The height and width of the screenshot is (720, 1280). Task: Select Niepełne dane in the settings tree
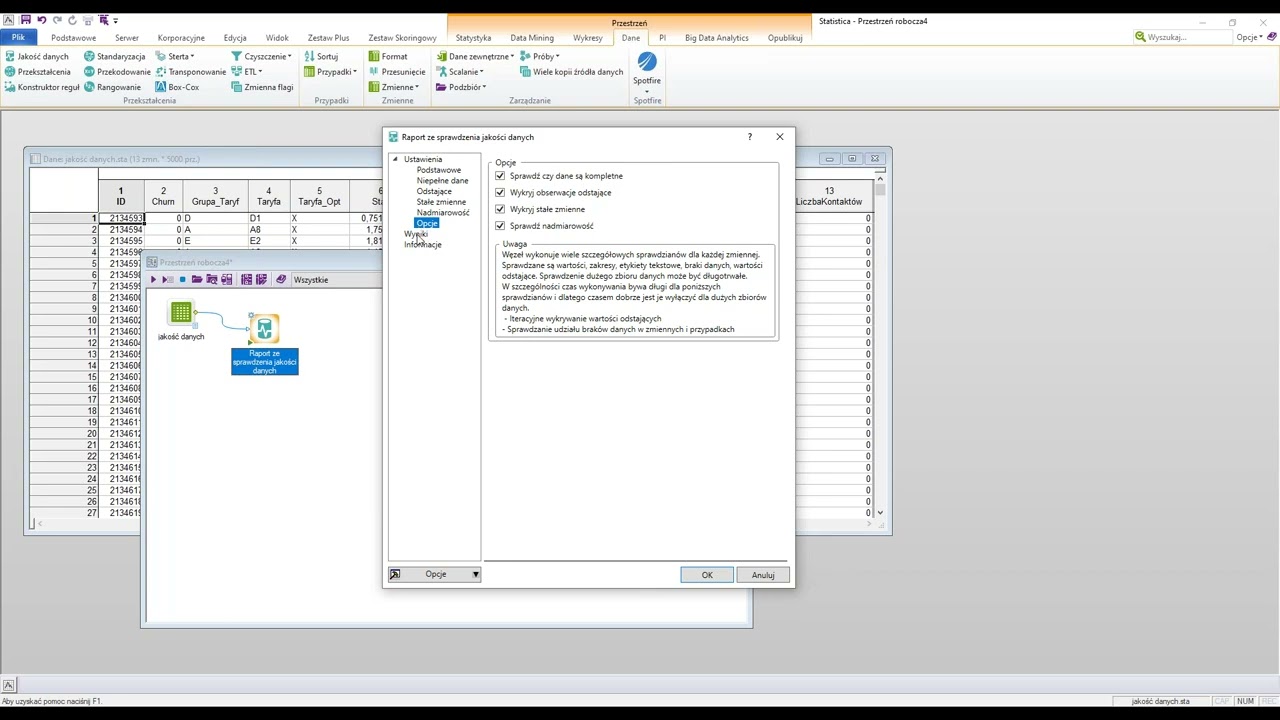coord(442,181)
